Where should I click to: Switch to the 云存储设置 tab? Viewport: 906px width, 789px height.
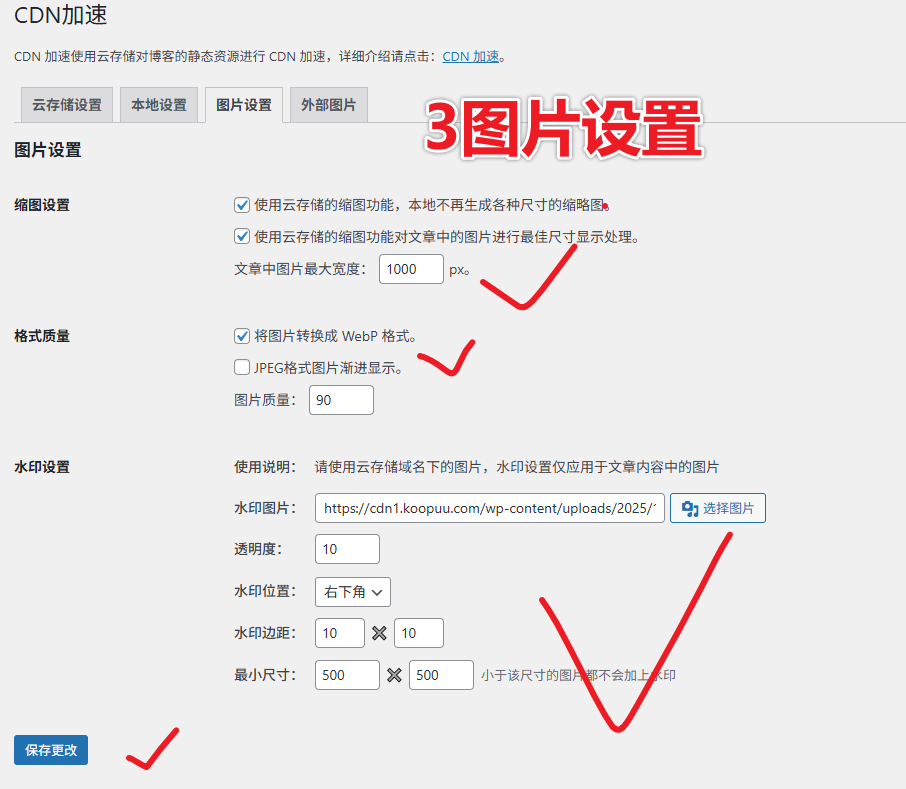[66, 104]
